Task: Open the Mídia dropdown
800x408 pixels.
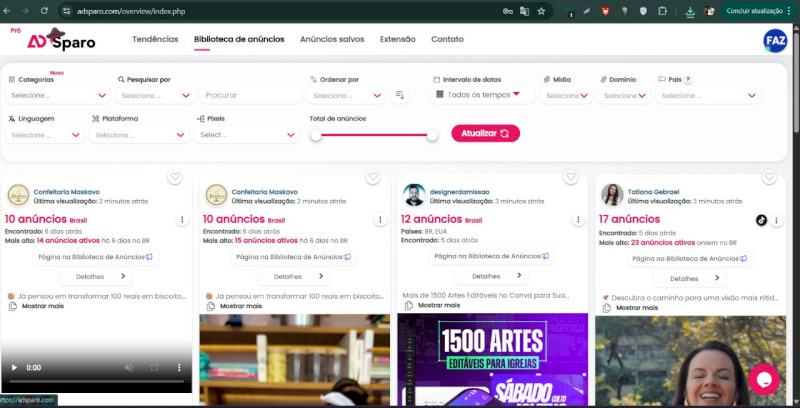Action: point(566,95)
